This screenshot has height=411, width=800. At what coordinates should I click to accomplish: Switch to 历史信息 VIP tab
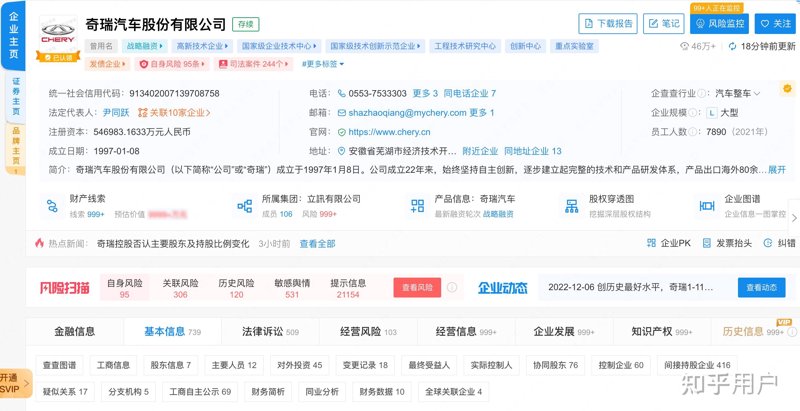pos(754,332)
